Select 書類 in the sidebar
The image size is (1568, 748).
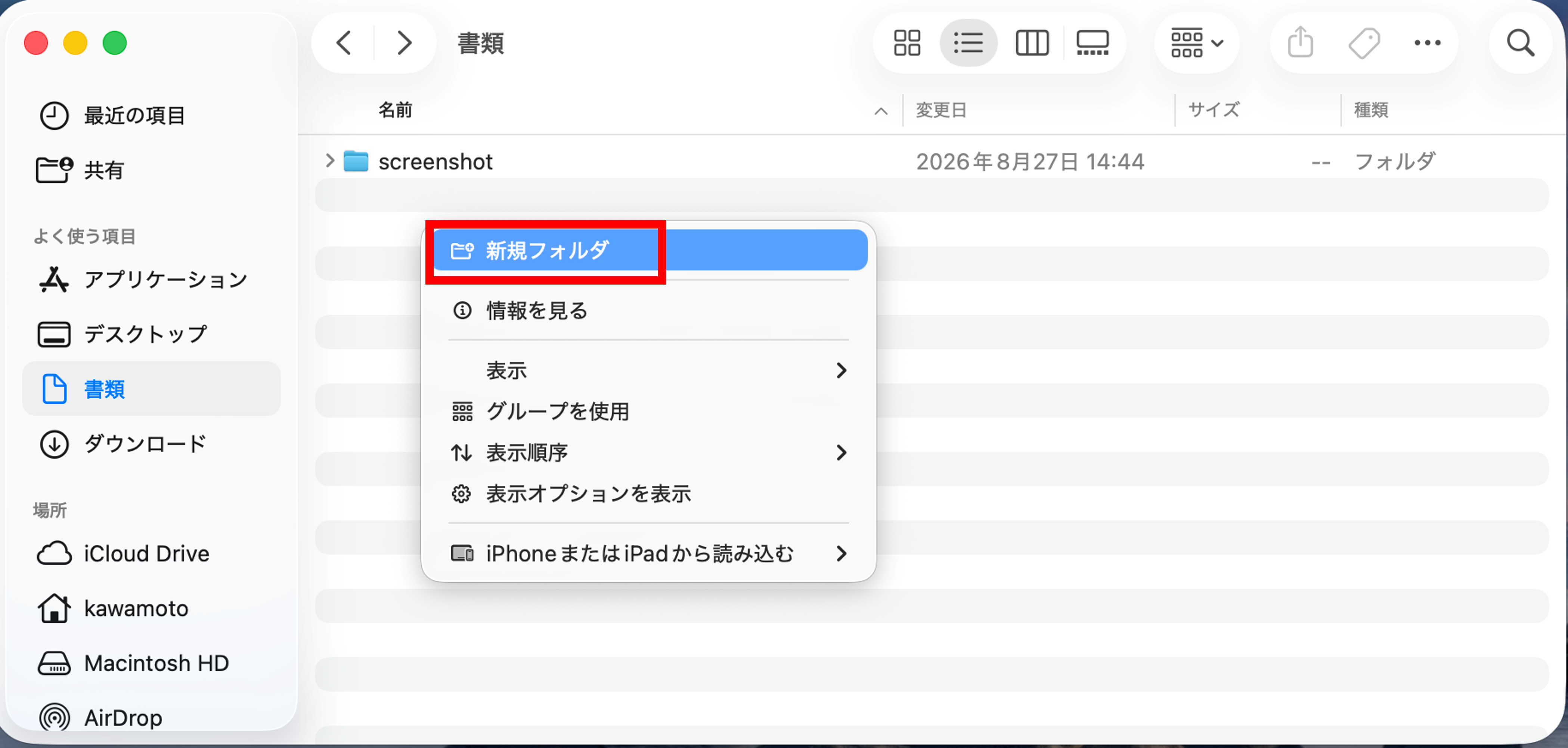click(151, 389)
